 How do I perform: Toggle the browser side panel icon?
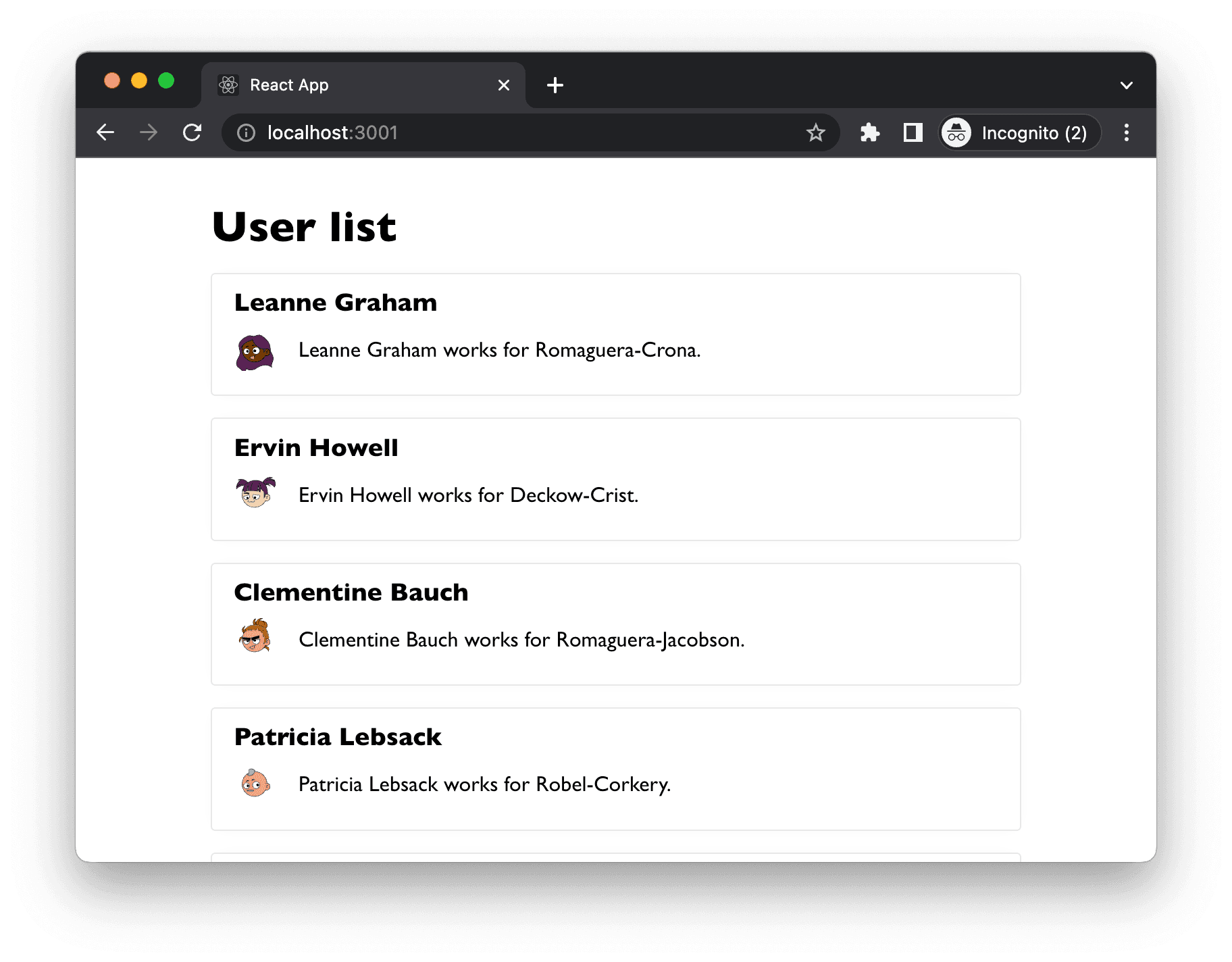pos(913,132)
